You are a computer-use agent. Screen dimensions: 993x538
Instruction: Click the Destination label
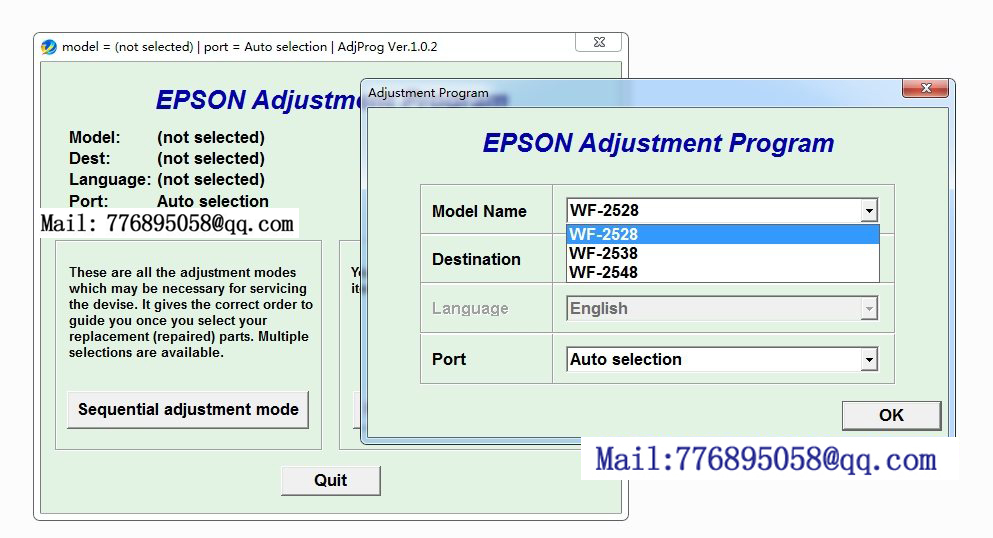(x=476, y=260)
